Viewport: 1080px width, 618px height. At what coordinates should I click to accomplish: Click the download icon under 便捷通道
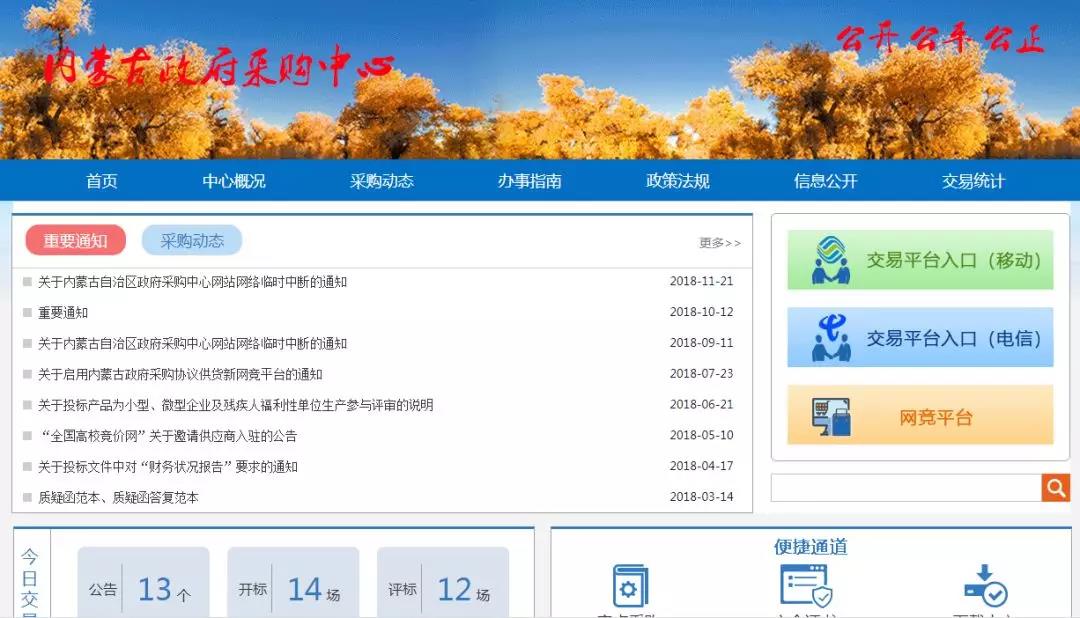[x=986, y=586]
